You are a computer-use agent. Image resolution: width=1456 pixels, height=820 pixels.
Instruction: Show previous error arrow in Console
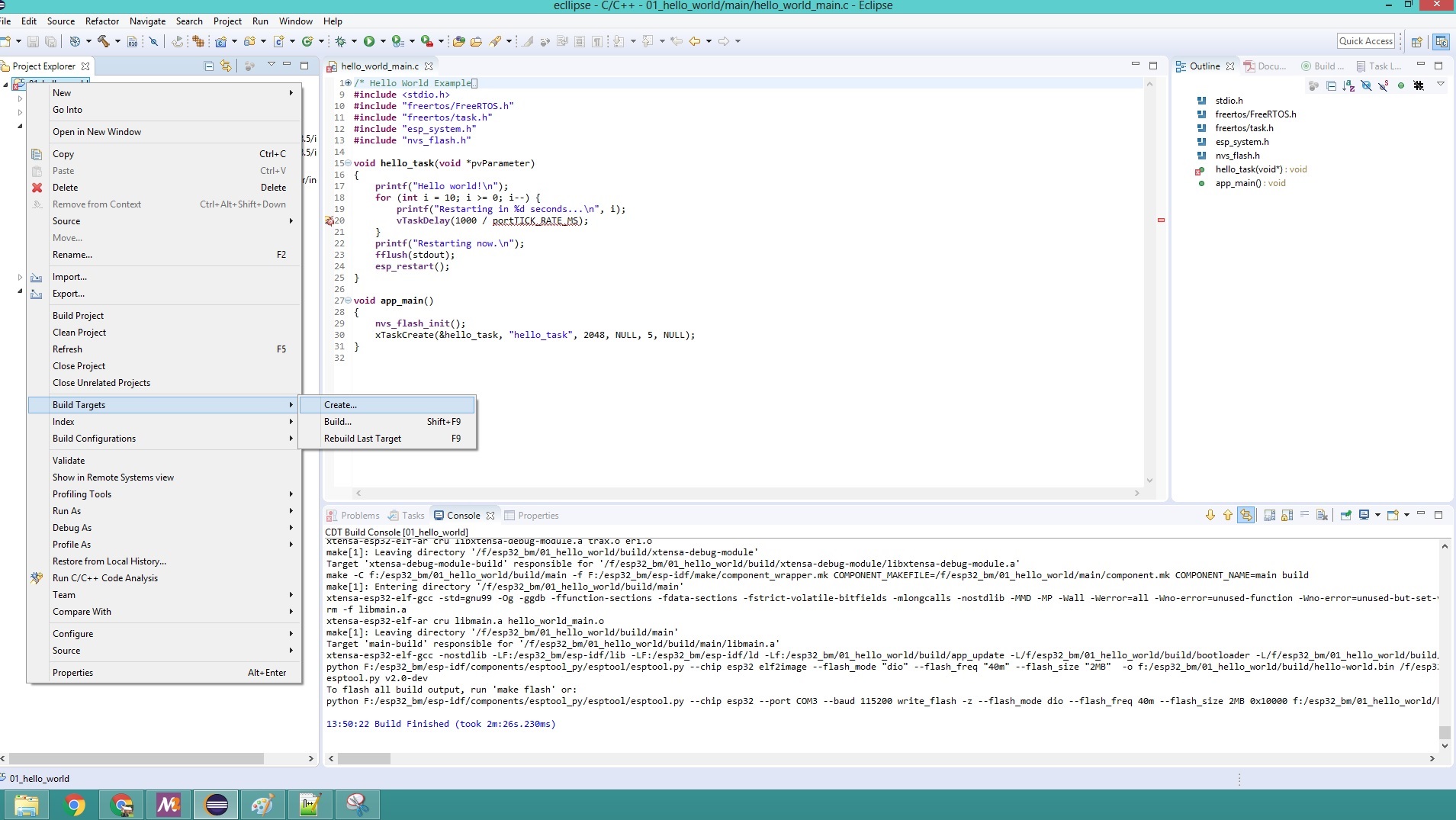pos(1227,515)
